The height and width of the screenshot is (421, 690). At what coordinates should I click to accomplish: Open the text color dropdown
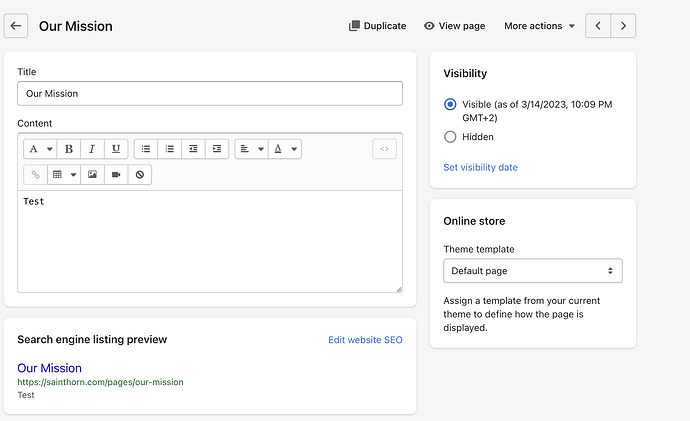[x=284, y=149]
